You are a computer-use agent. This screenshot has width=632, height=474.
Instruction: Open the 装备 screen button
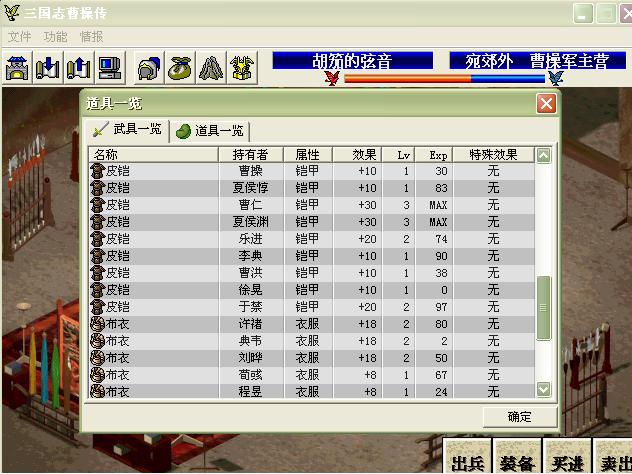tap(518, 464)
